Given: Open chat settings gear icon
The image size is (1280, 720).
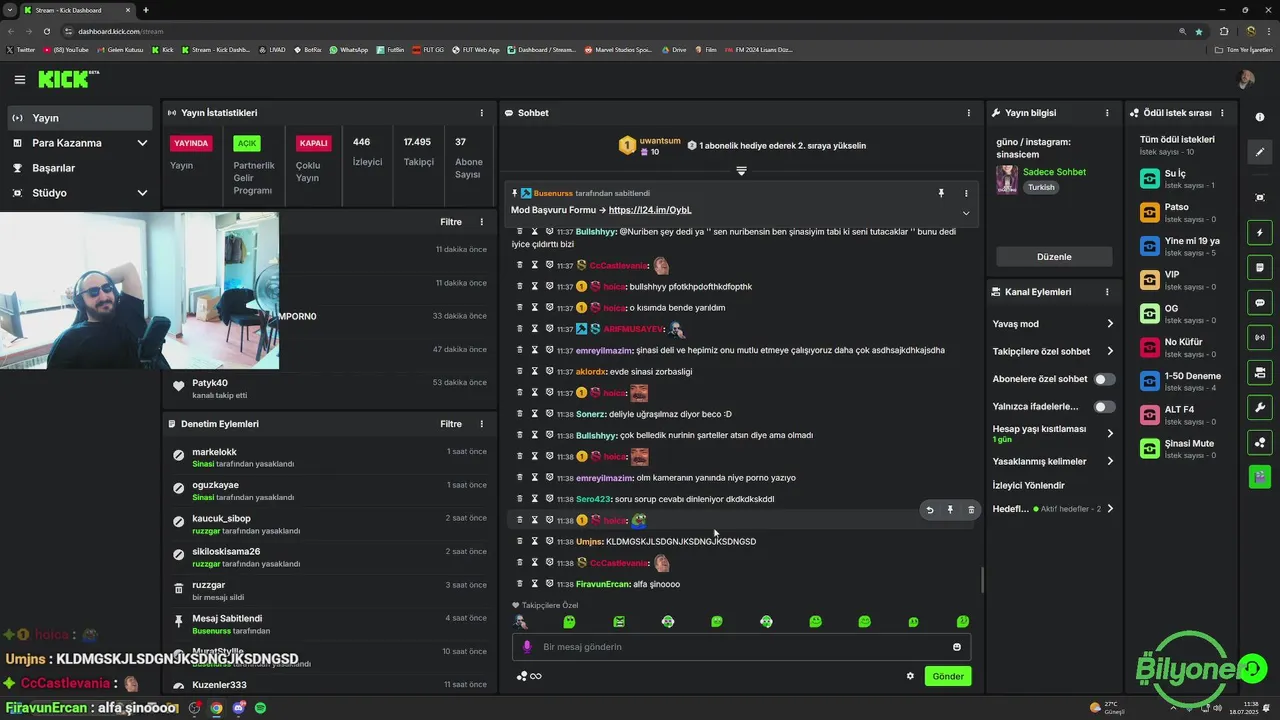Looking at the screenshot, I should [x=910, y=676].
